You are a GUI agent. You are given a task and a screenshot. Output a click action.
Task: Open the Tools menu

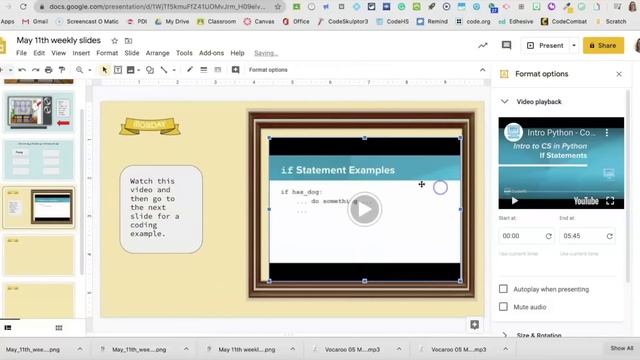(184, 53)
